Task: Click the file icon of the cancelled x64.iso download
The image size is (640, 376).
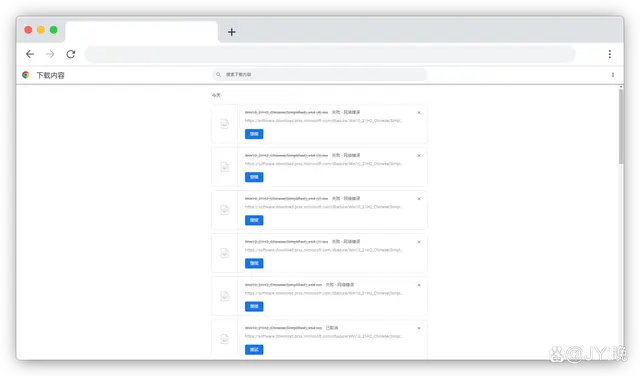Action: coord(224,339)
